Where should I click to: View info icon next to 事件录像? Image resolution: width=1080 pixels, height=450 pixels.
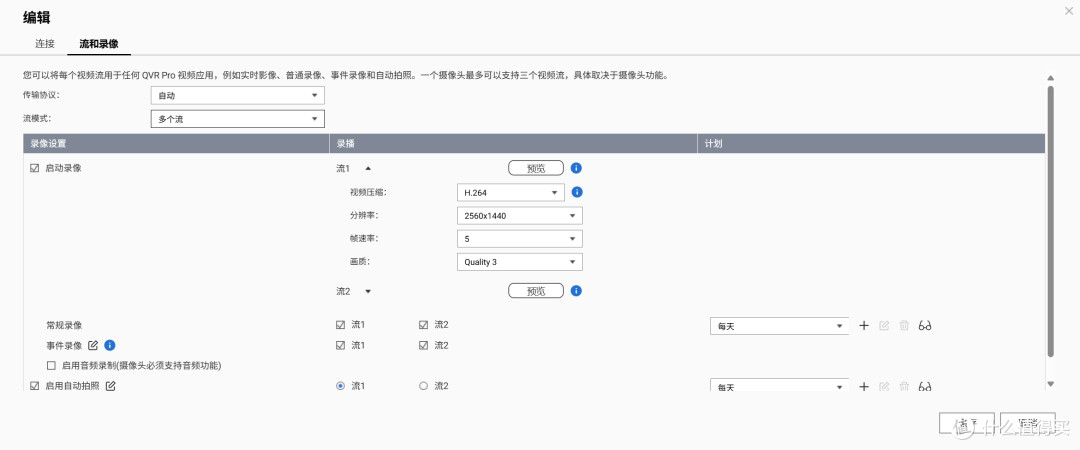click(110, 345)
